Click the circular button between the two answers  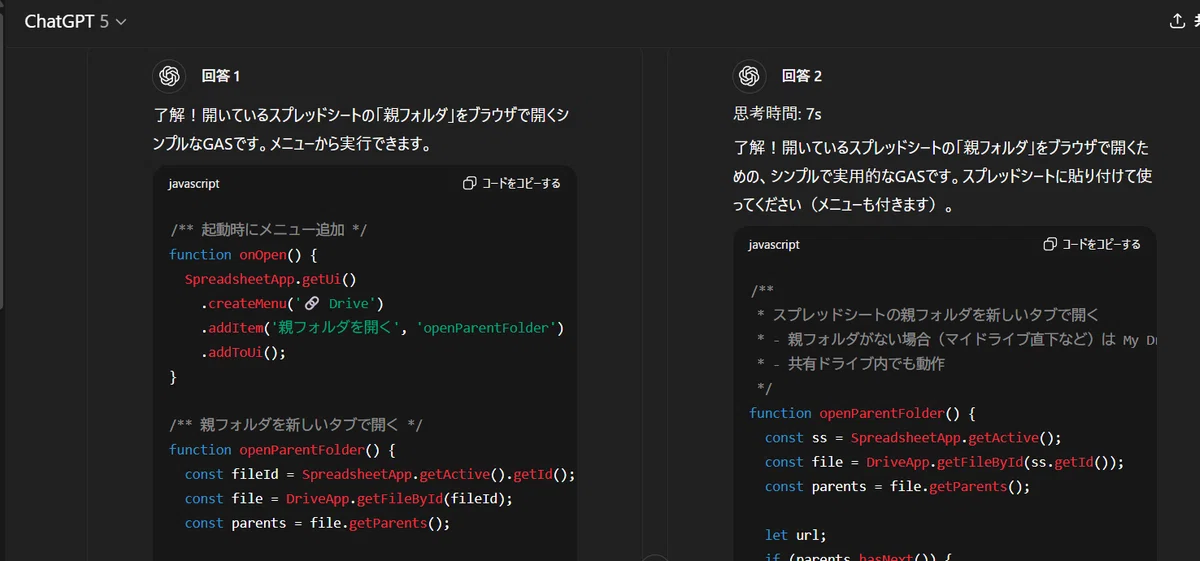(x=654, y=556)
